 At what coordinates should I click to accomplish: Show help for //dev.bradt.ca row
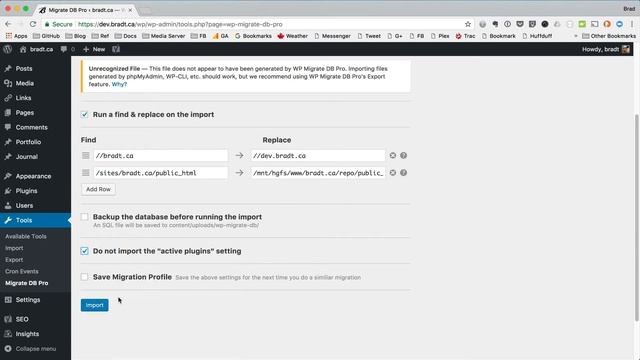(x=403, y=156)
